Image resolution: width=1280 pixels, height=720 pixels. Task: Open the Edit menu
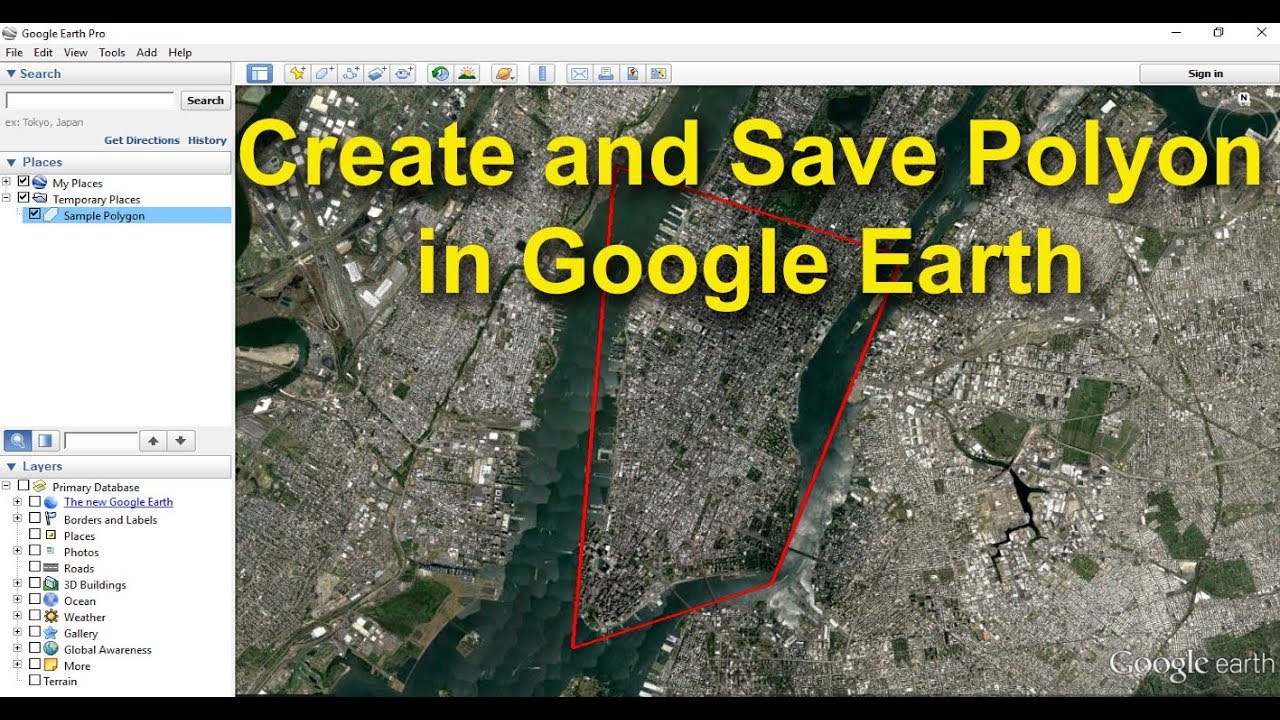(43, 52)
